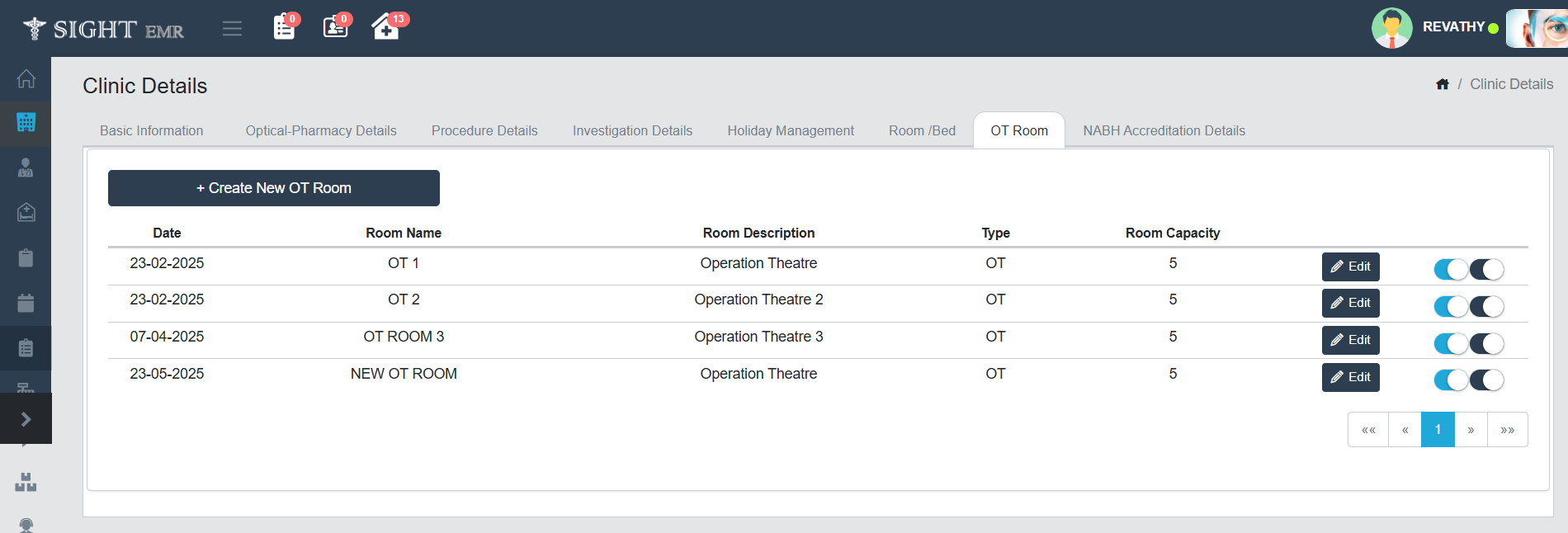The image size is (1568, 533).
Task: Open the Holiday Management tab
Action: click(x=790, y=130)
